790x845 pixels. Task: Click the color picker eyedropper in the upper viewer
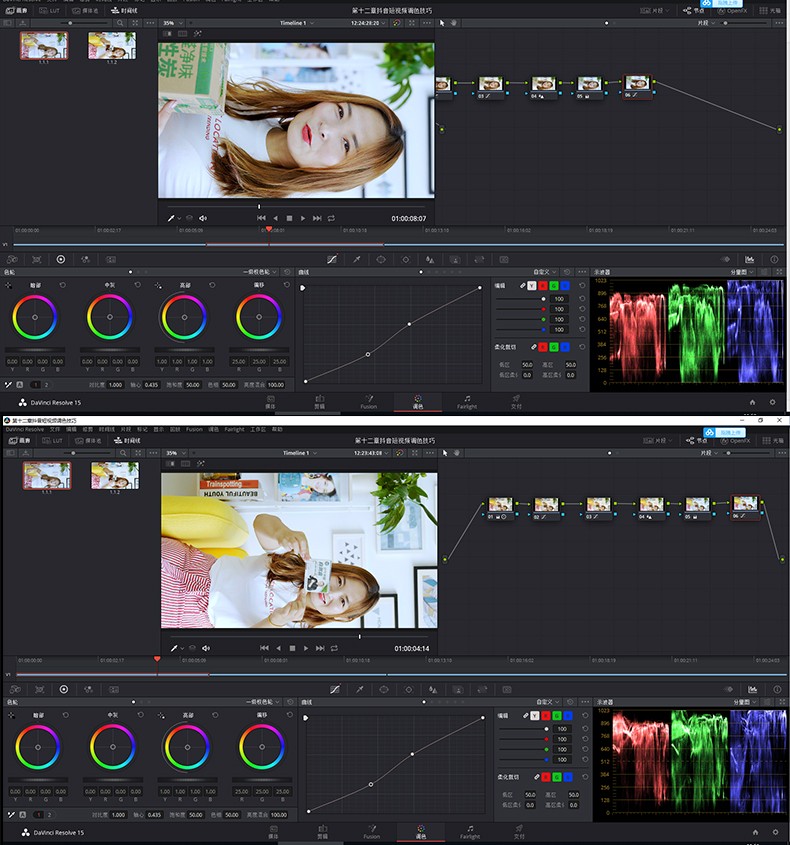coord(171,218)
